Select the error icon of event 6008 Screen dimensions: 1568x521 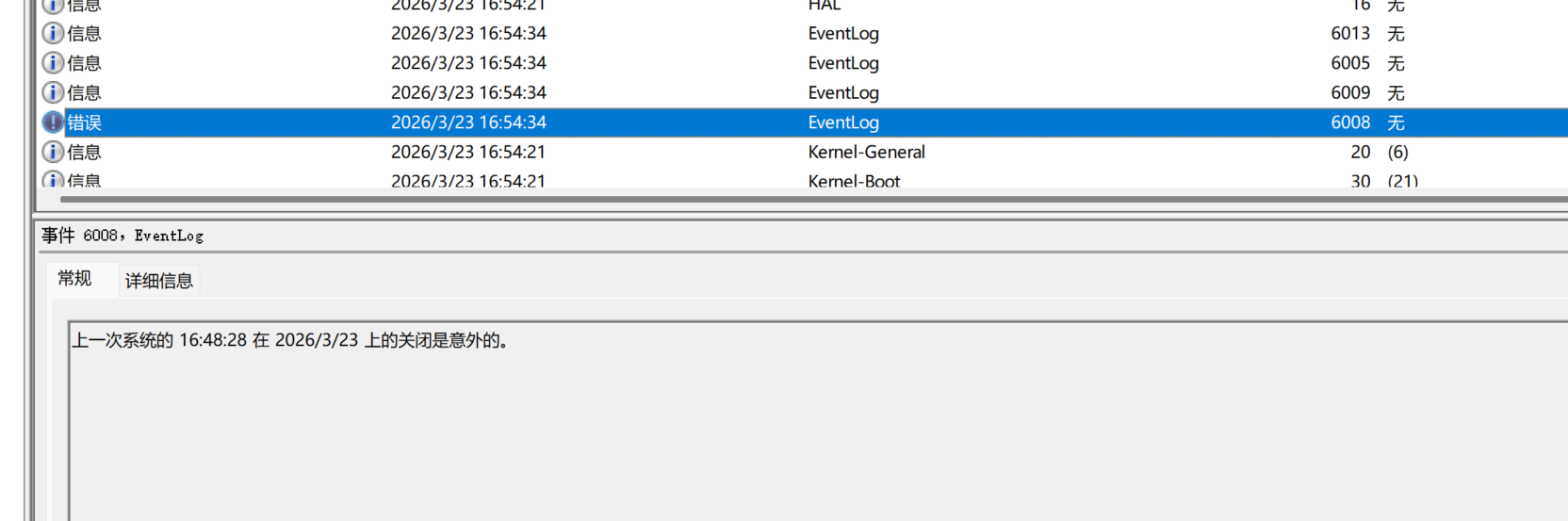coord(54,122)
